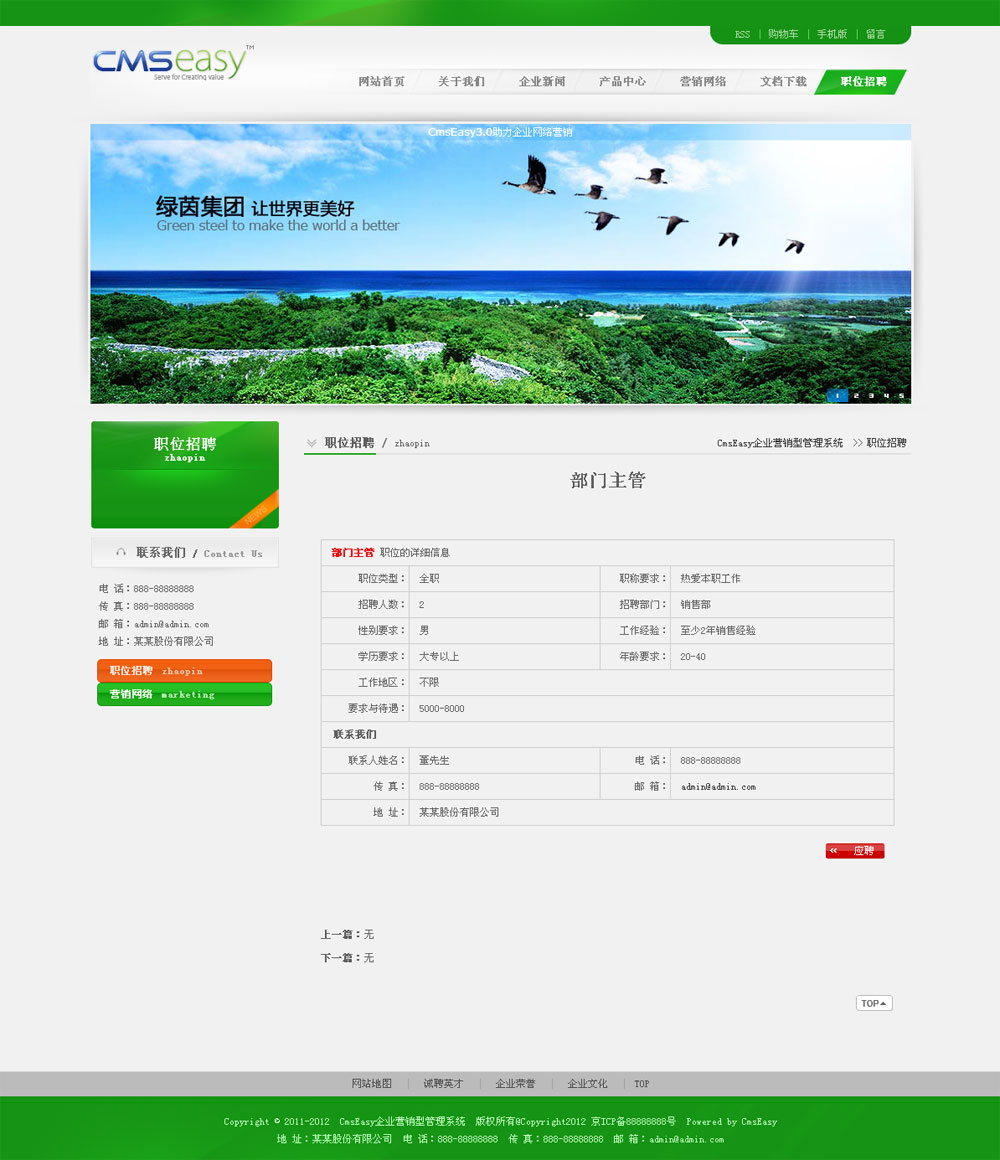This screenshot has width=1000, height=1160.
Task: Select 产品中心 in the nav bar
Action: [622, 82]
